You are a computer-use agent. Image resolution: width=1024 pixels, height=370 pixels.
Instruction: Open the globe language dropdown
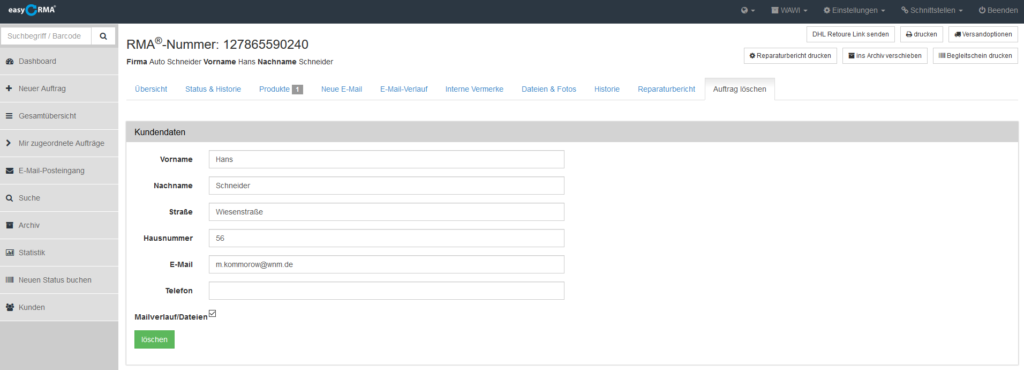(748, 10)
